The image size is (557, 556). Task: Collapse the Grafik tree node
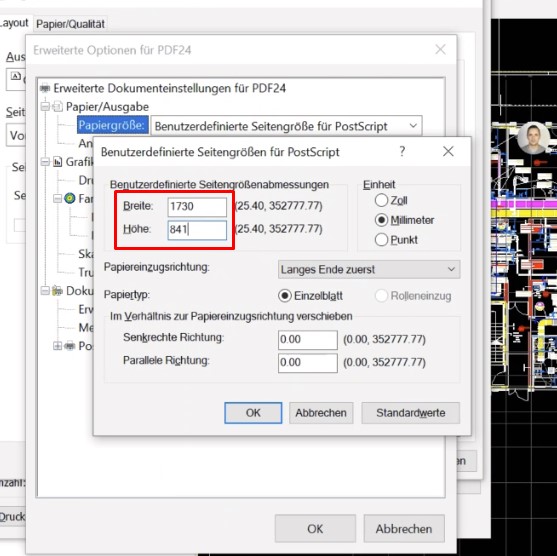(x=45, y=162)
